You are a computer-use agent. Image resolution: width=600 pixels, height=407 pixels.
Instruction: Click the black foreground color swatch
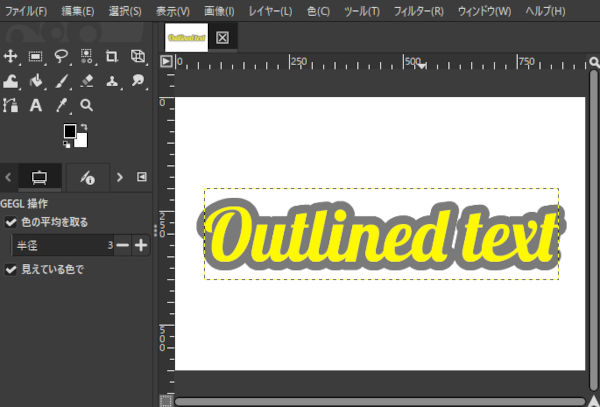pyautogui.click(x=70, y=131)
